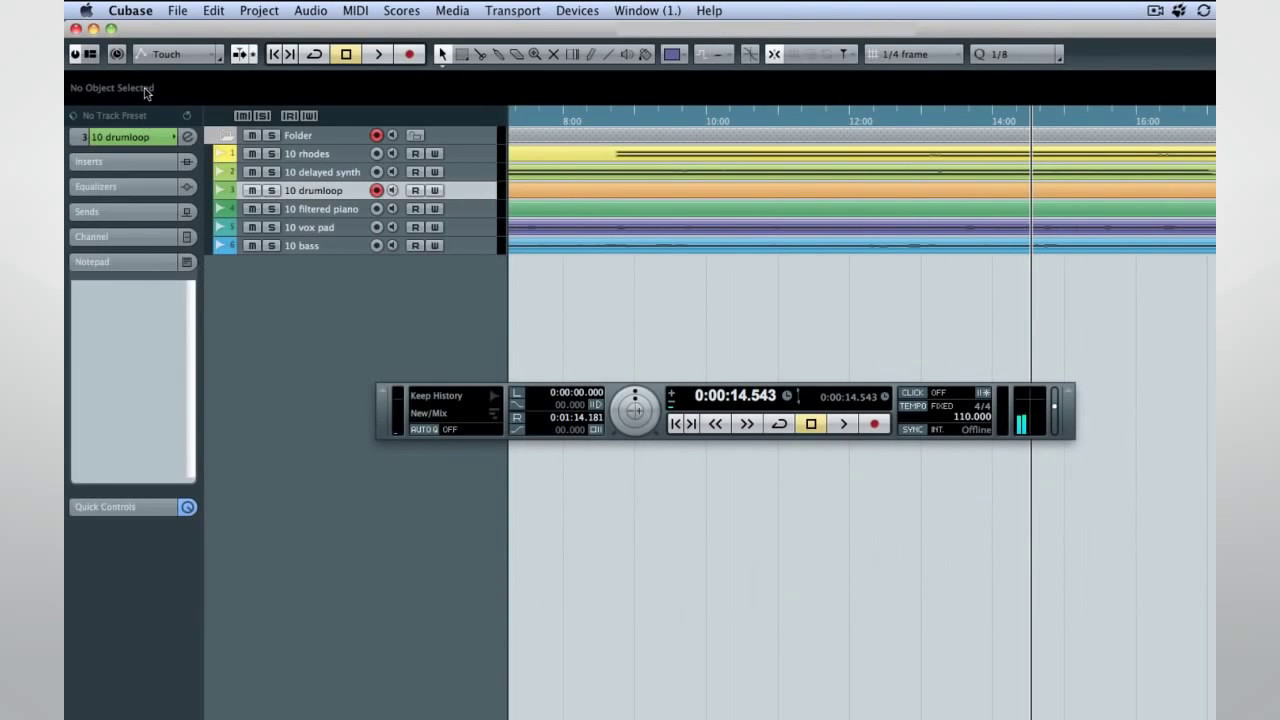Toggle the metronome CLICK button in transport
1280x720 pixels.
[x=913, y=393]
